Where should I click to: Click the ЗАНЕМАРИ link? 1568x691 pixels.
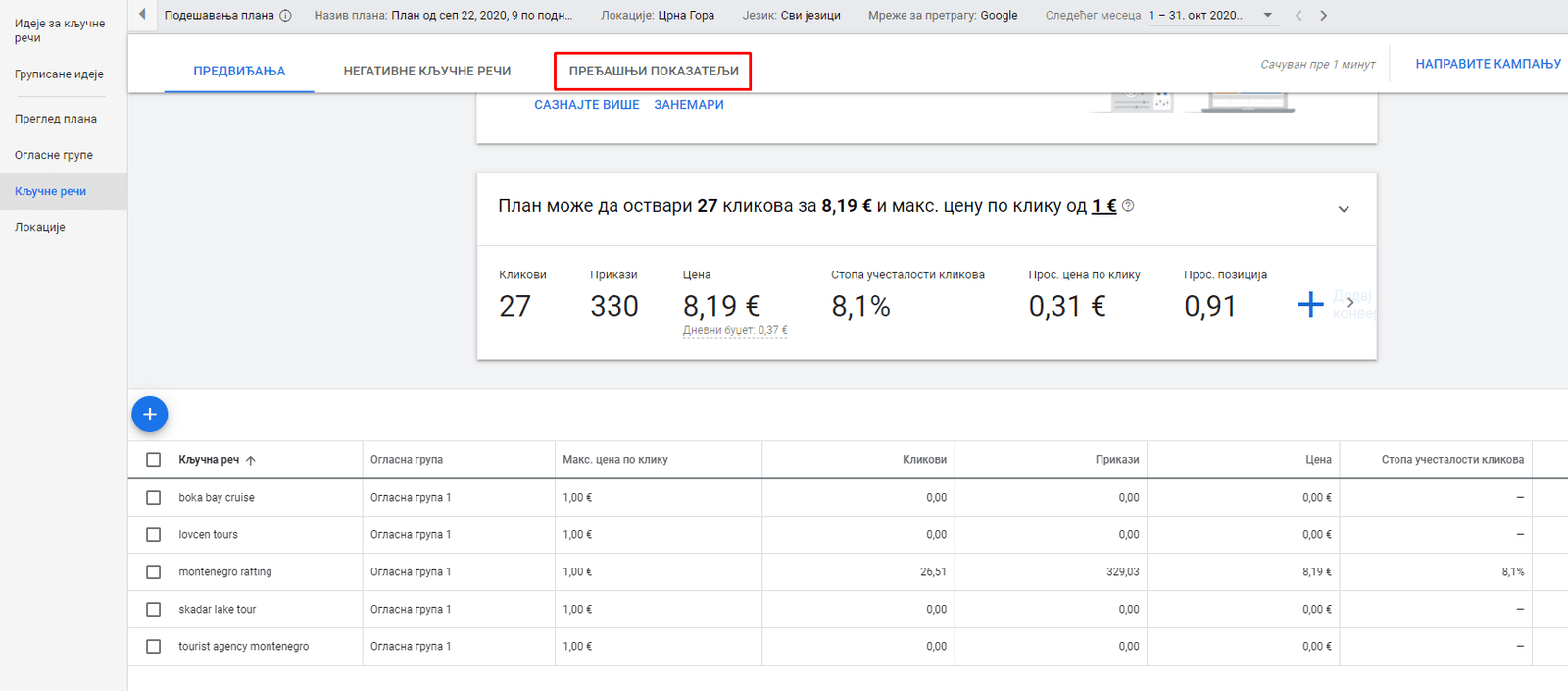point(689,105)
